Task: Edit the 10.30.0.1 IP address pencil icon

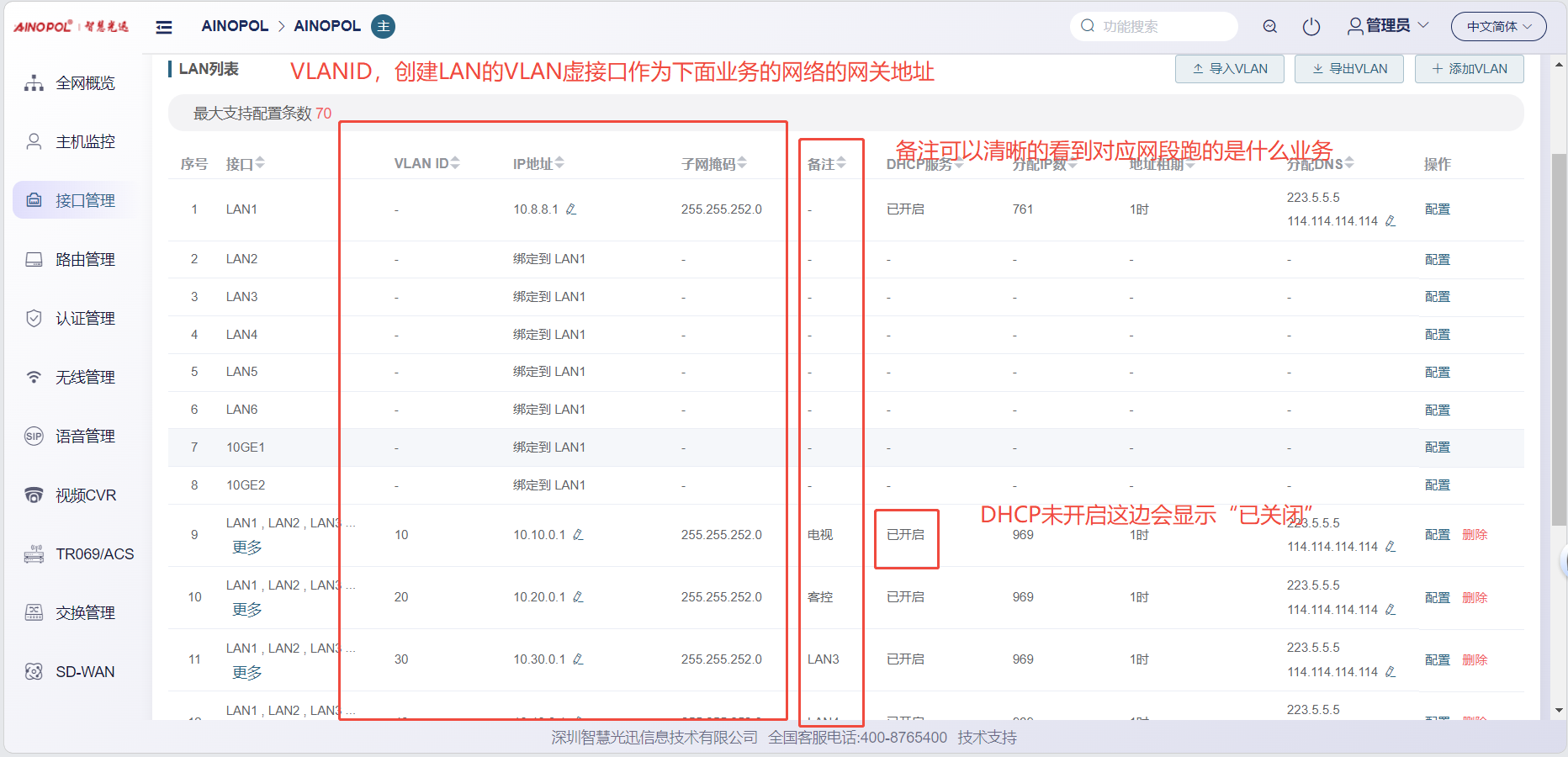Action: coord(578,659)
